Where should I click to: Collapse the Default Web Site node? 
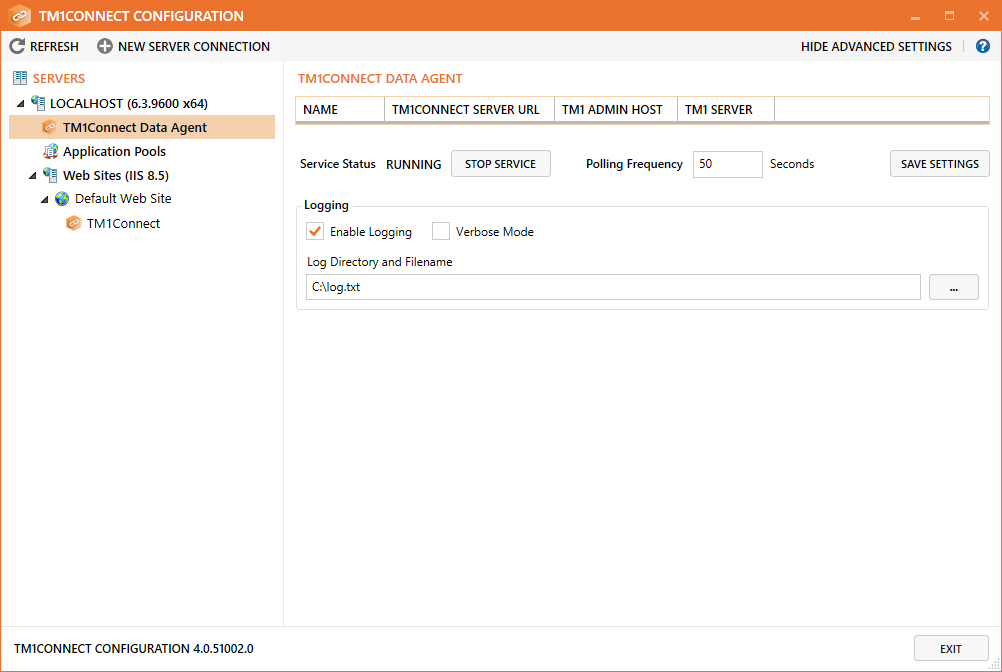pos(45,199)
